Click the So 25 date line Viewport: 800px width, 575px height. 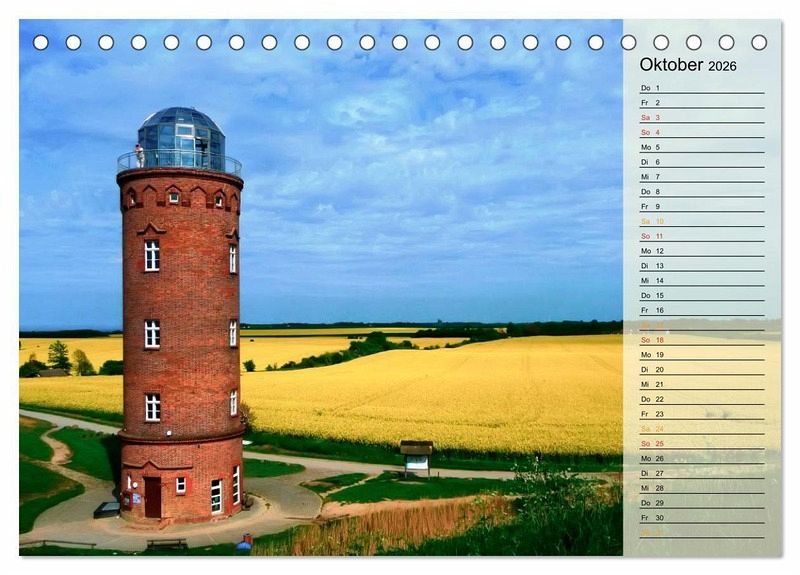pos(701,443)
